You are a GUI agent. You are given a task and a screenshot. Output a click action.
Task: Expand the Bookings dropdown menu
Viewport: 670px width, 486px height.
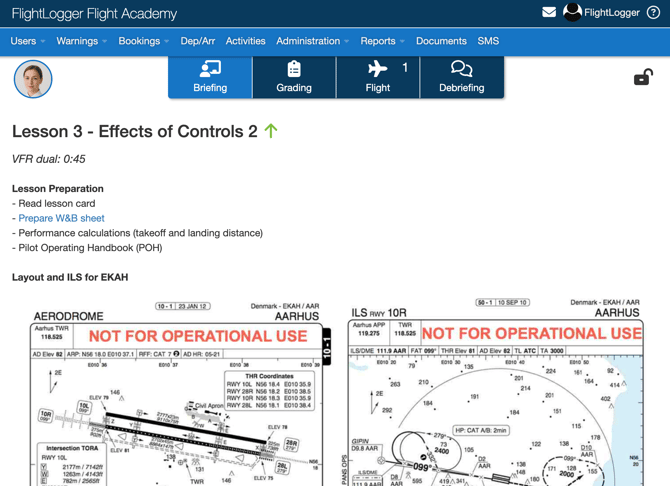143,41
